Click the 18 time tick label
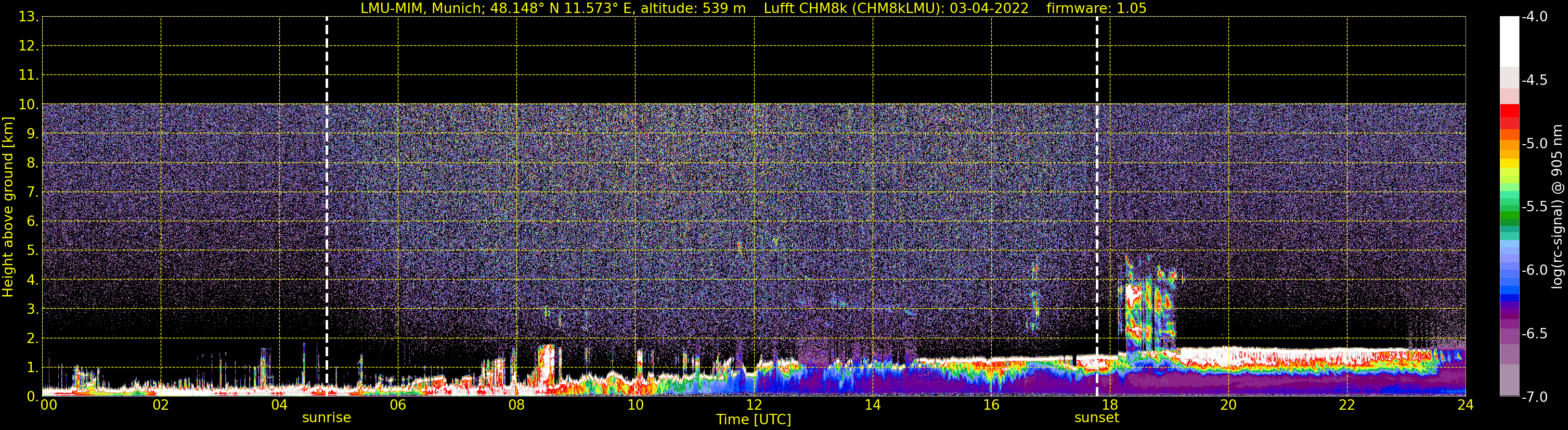The height and width of the screenshot is (430, 1568). 1110,405
